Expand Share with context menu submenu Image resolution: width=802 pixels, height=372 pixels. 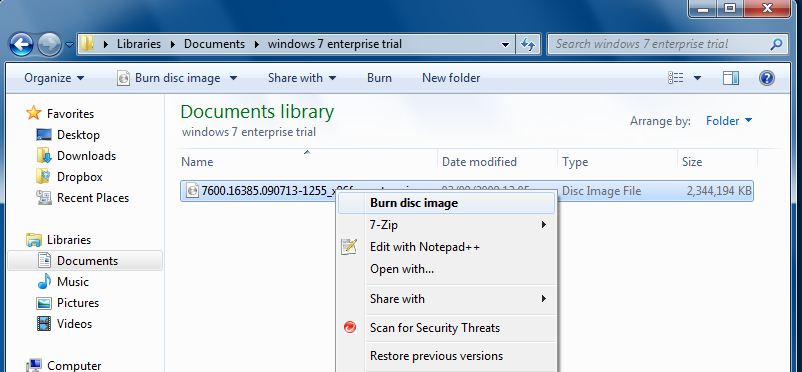(x=446, y=298)
